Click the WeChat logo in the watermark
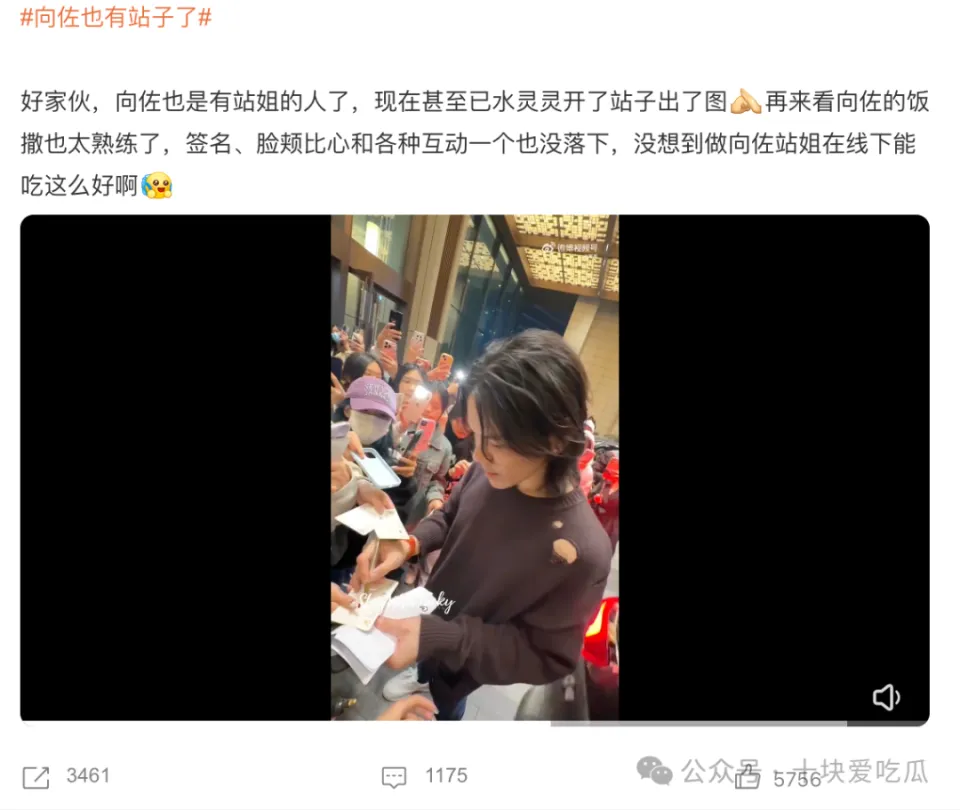The height and width of the screenshot is (810, 960). pos(654,771)
